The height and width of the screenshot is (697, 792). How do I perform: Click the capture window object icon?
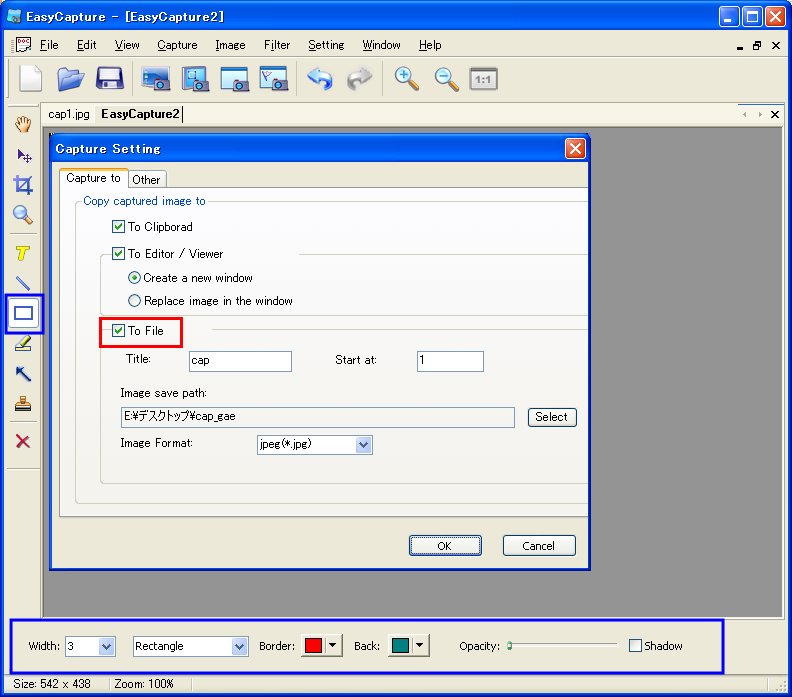pyautogui.click(x=195, y=79)
